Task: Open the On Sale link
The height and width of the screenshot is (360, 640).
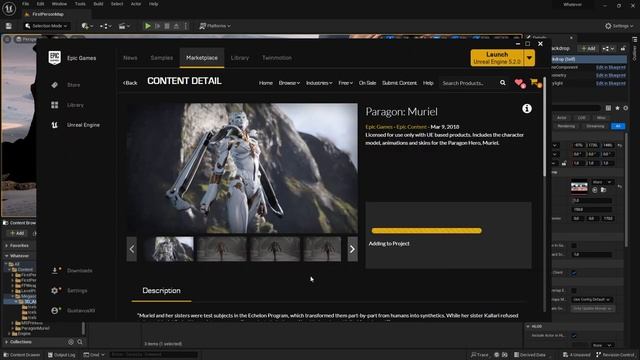Action: (x=367, y=83)
